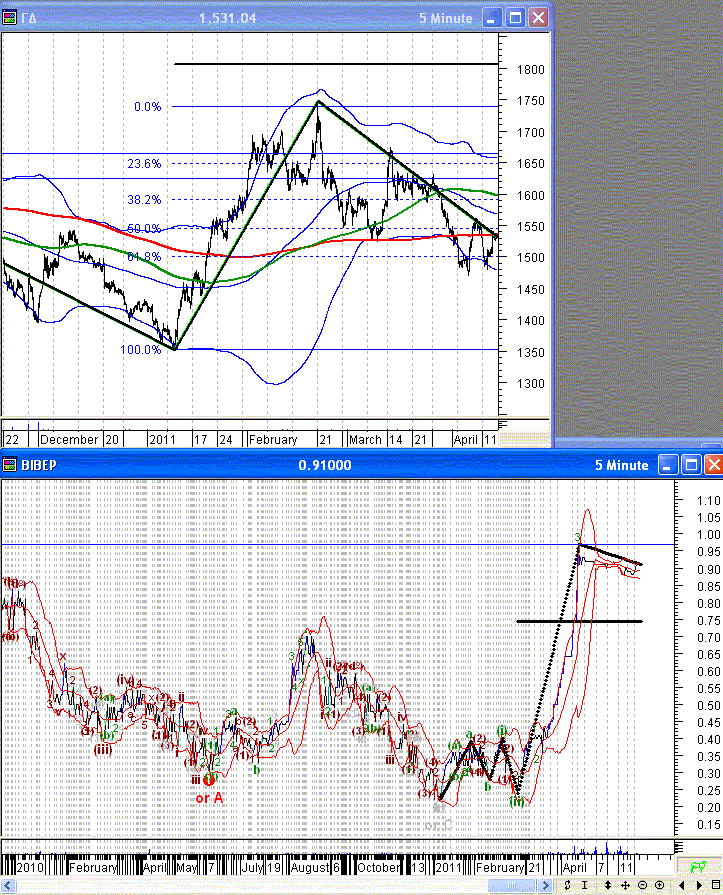Select the four-way pan arrows tool

tap(625, 885)
